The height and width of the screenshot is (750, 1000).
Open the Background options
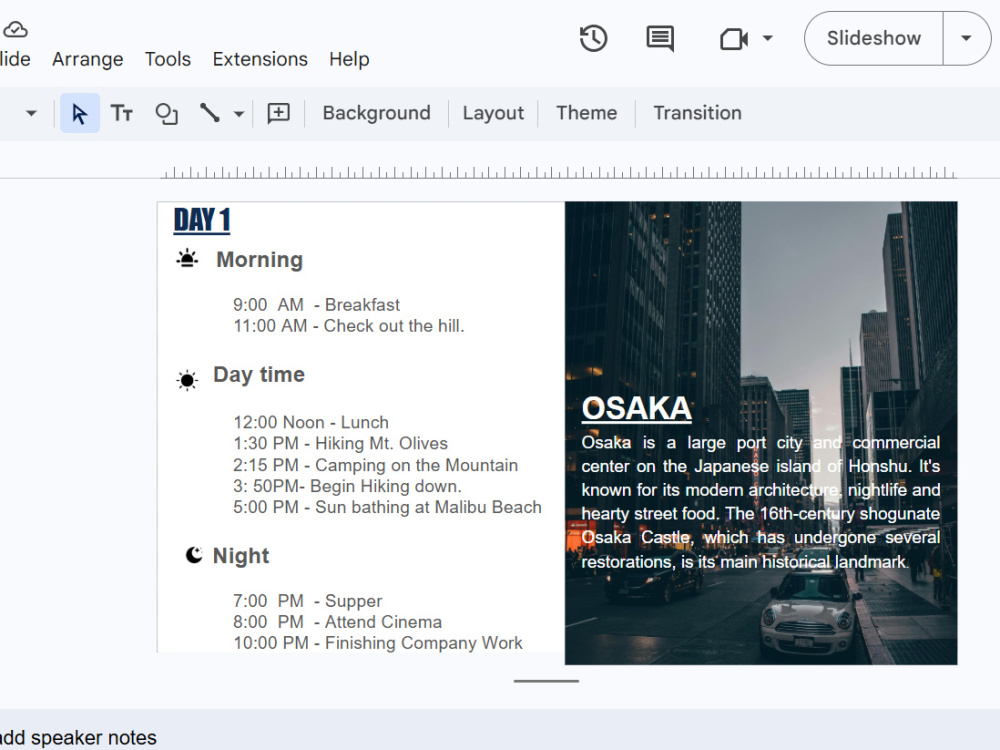[376, 113]
